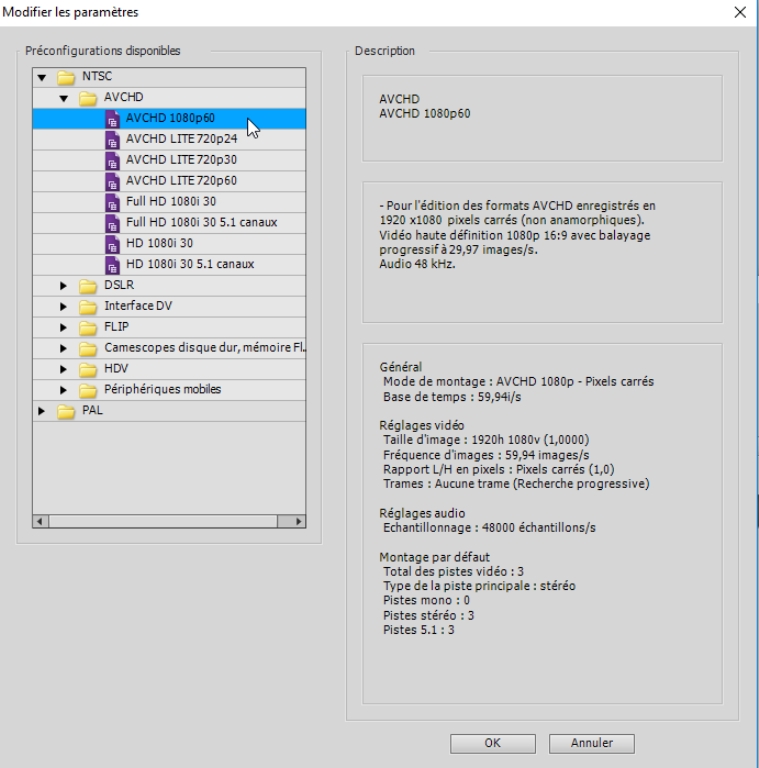Click the Camescopes disque dur folder icon

coord(88,349)
